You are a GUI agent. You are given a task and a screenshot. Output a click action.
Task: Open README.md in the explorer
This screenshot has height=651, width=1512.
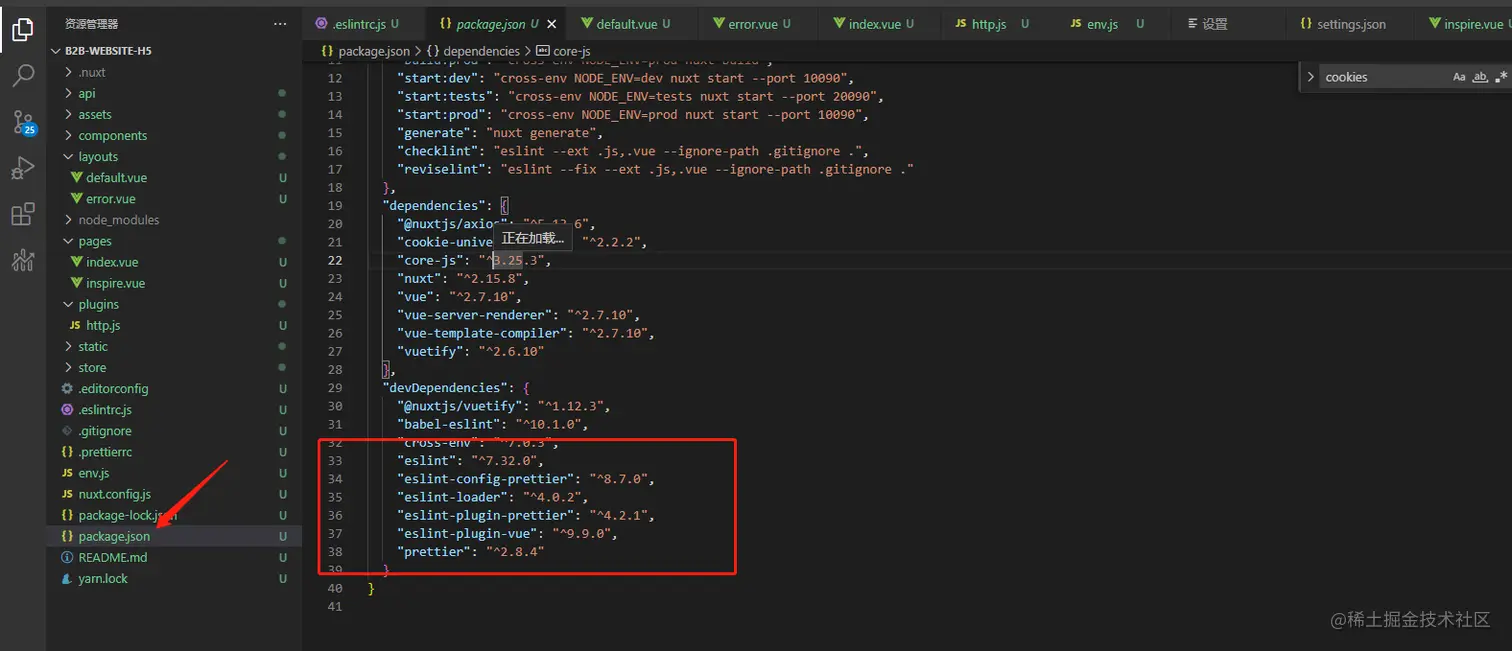[112, 557]
